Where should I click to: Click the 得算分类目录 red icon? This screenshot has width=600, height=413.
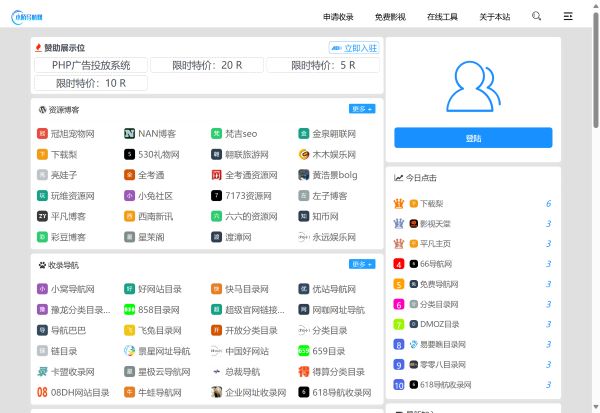tap(304, 372)
